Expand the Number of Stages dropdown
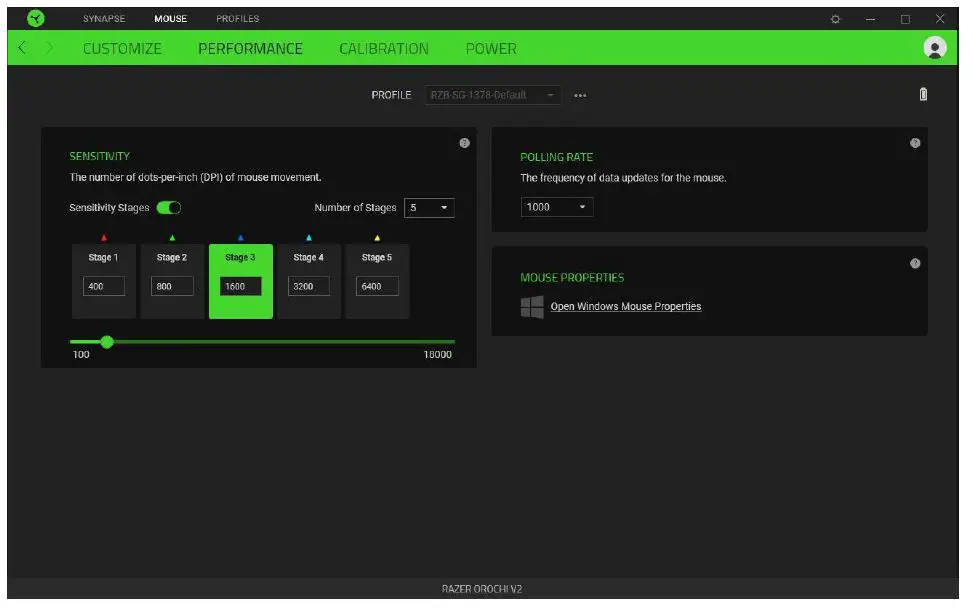The height and width of the screenshot is (614, 973). (x=429, y=208)
